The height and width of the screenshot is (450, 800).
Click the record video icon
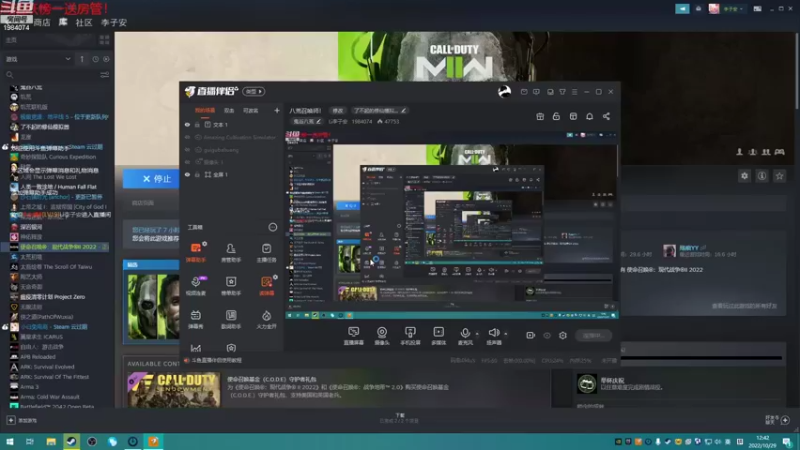click(531, 335)
